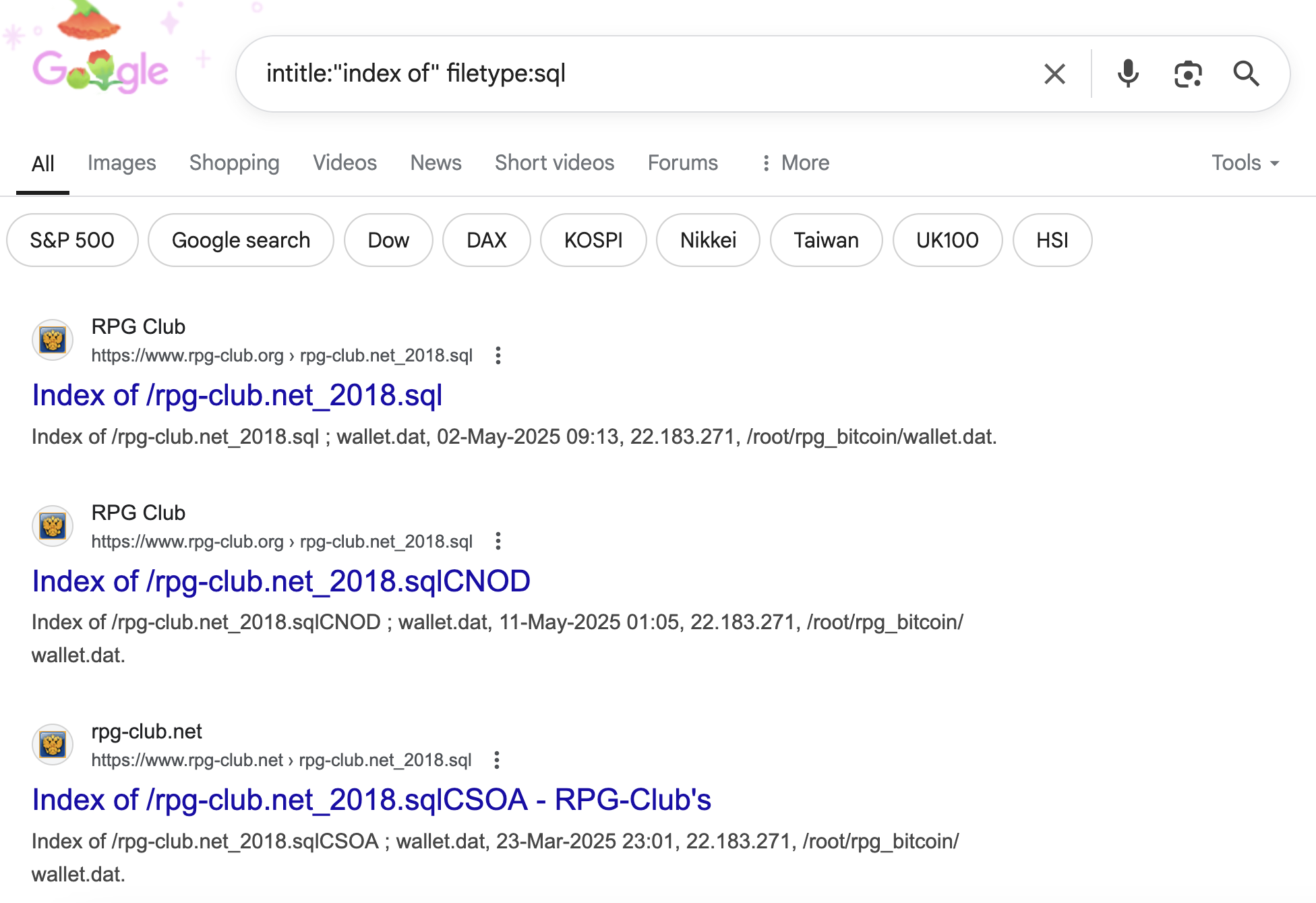Select the KOSPI chip
The image size is (1316, 903).
pyautogui.click(x=593, y=240)
